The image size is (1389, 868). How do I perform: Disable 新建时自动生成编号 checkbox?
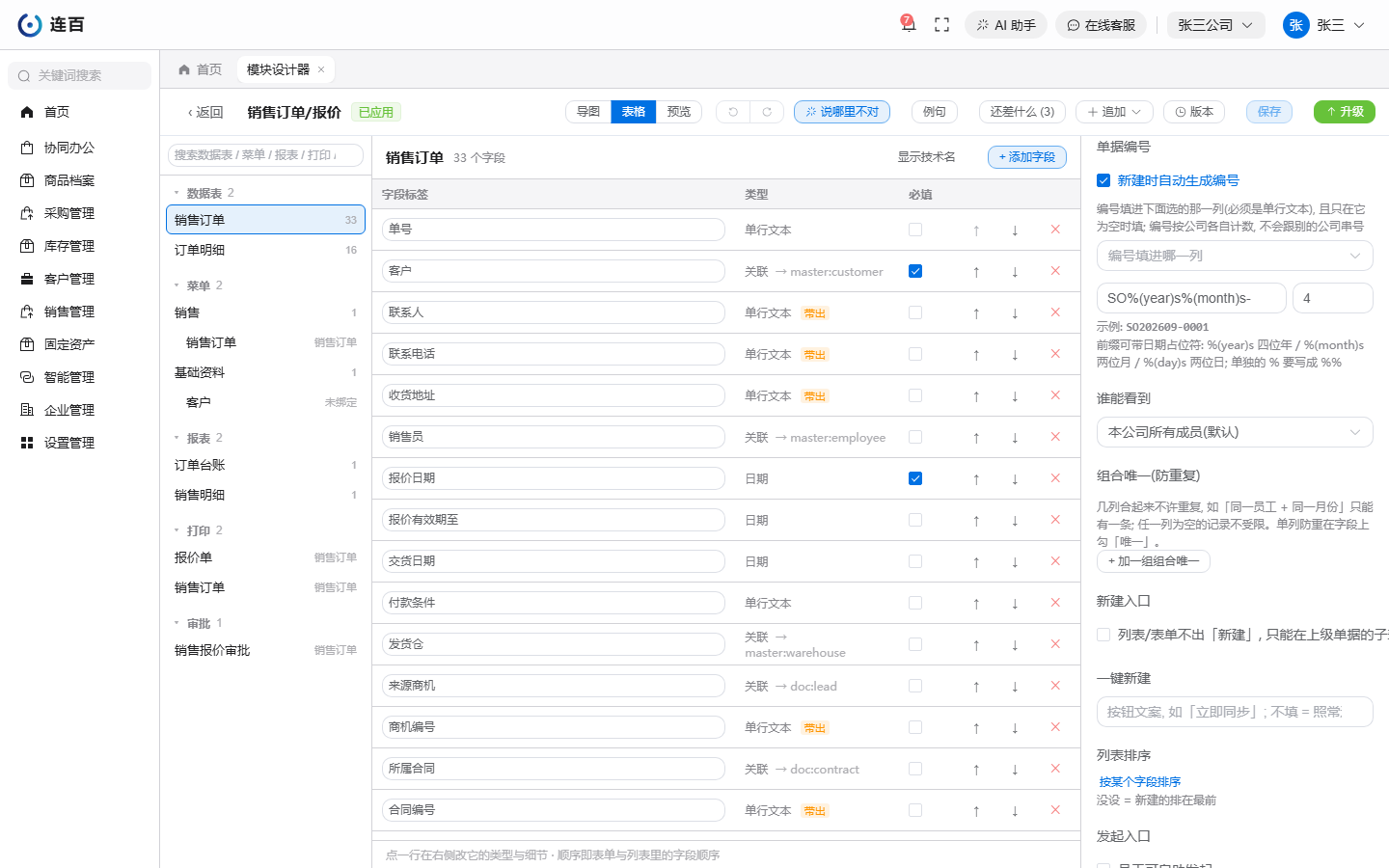1103,180
